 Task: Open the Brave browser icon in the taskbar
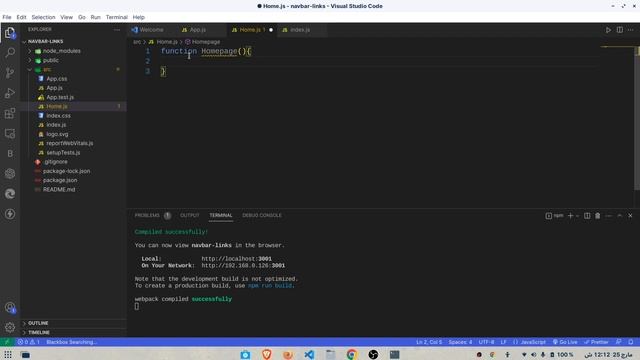tap(267, 354)
